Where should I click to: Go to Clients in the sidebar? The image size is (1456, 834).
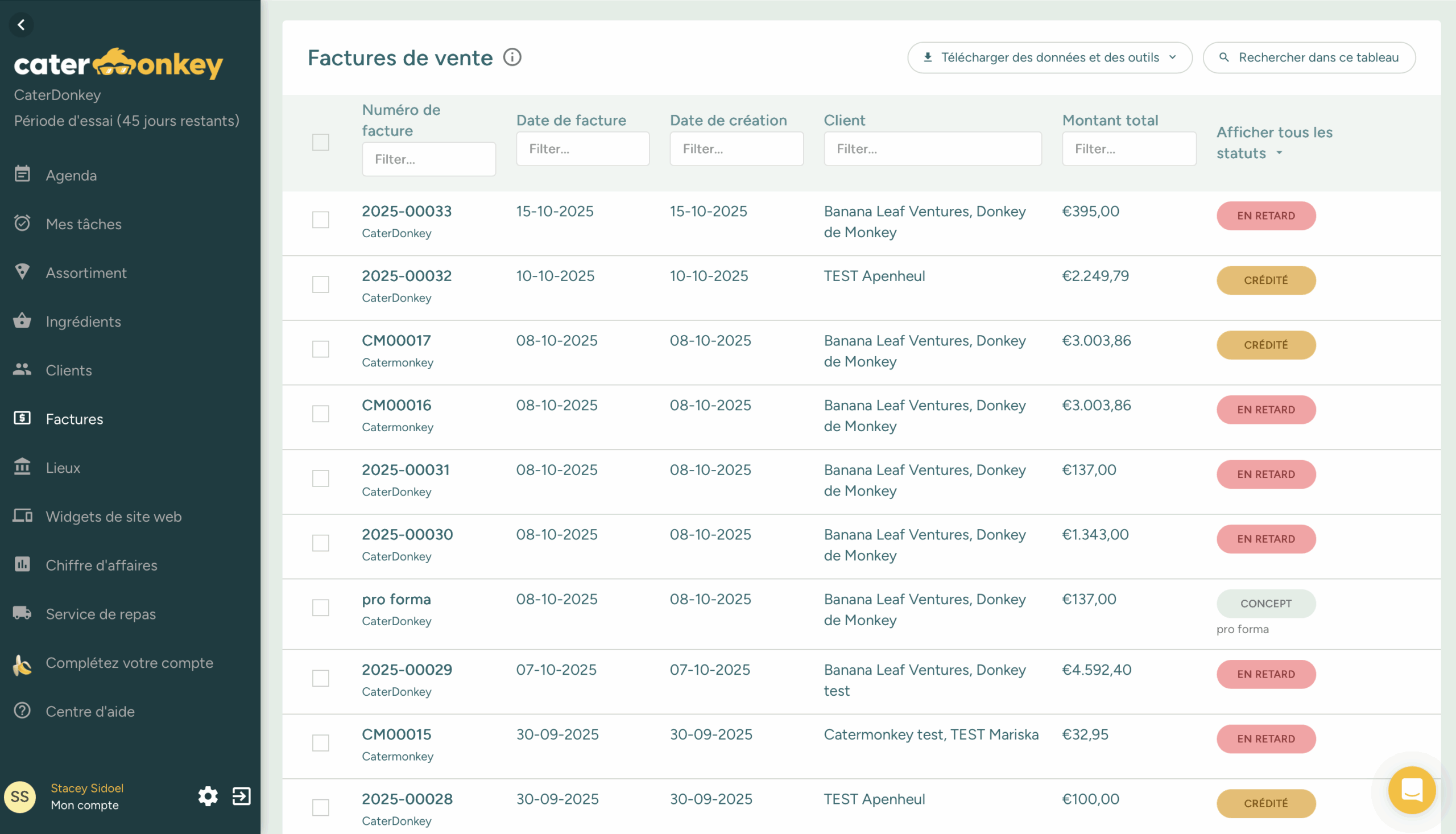click(x=69, y=370)
